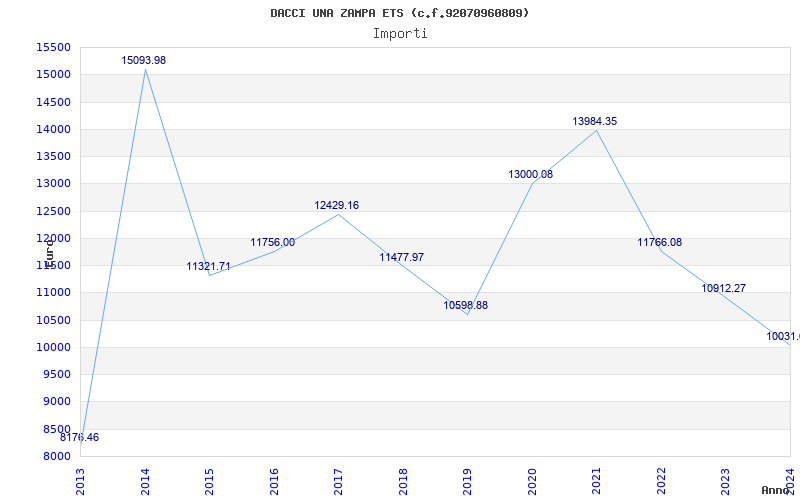Select the 9500 y-axis tick label
Image resolution: width=800 pixels, height=500 pixels.
[56, 374]
